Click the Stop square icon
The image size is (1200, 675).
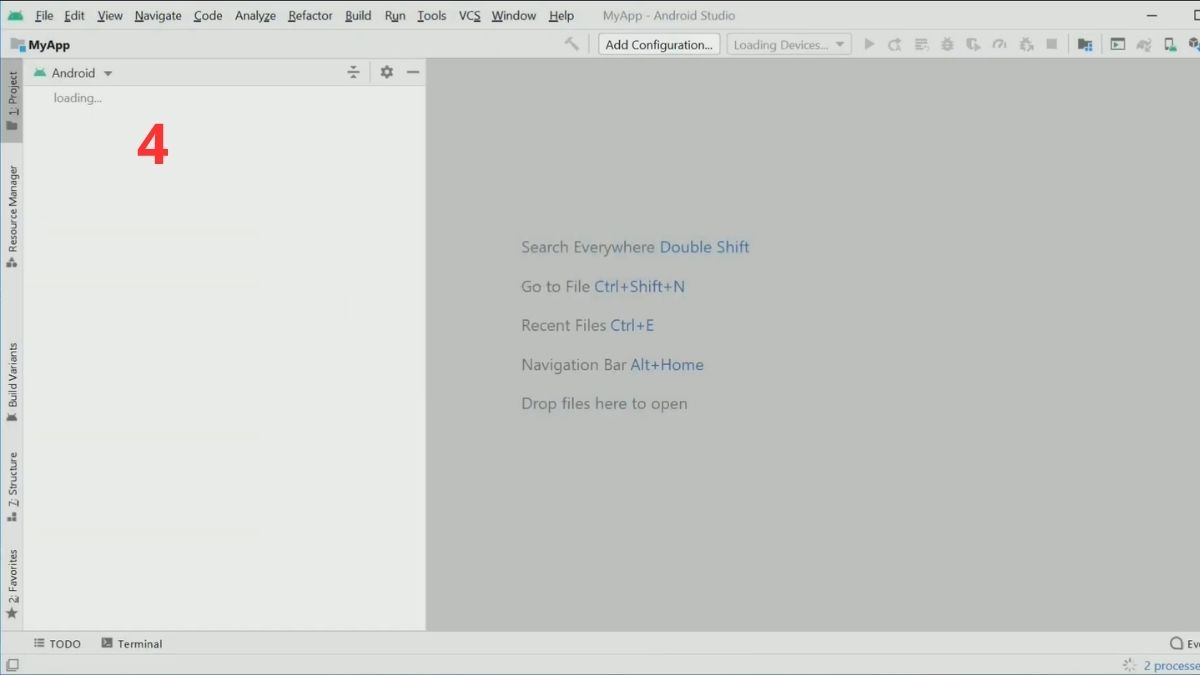[x=1051, y=44]
